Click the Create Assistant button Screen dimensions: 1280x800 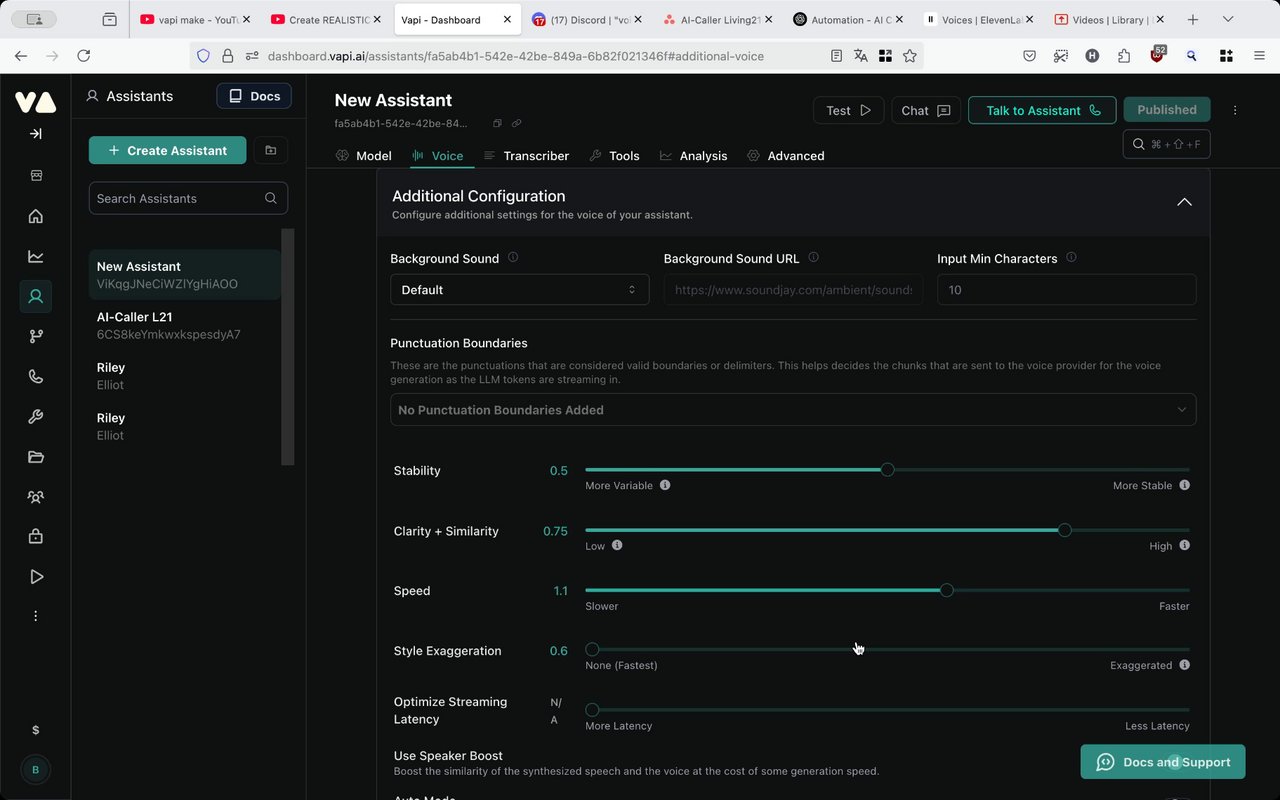[x=167, y=150]
